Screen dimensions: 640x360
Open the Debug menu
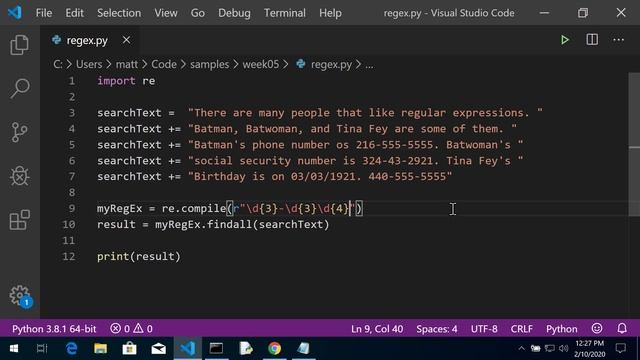[234, 13]
